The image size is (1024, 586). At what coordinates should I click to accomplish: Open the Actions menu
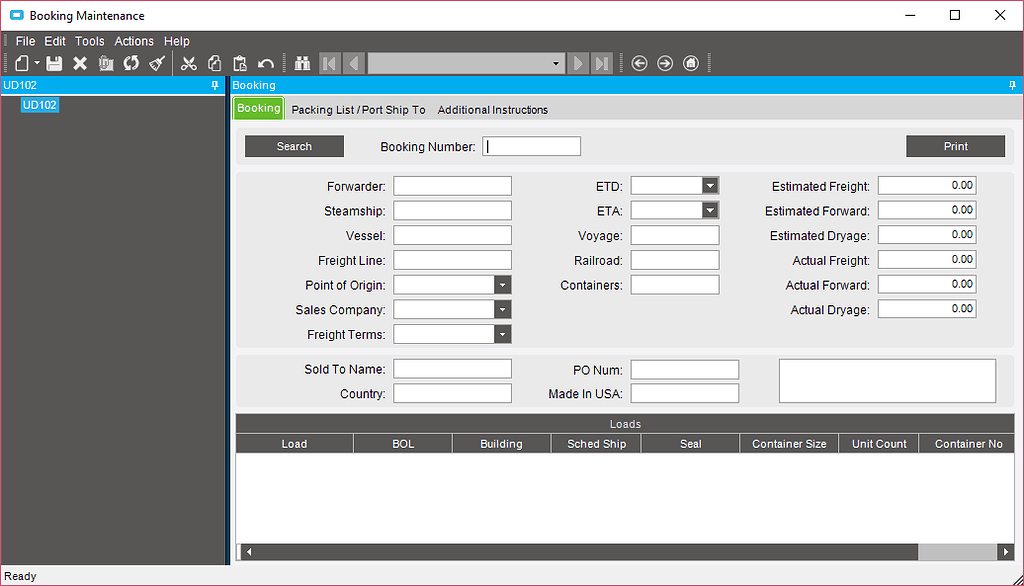133,41
